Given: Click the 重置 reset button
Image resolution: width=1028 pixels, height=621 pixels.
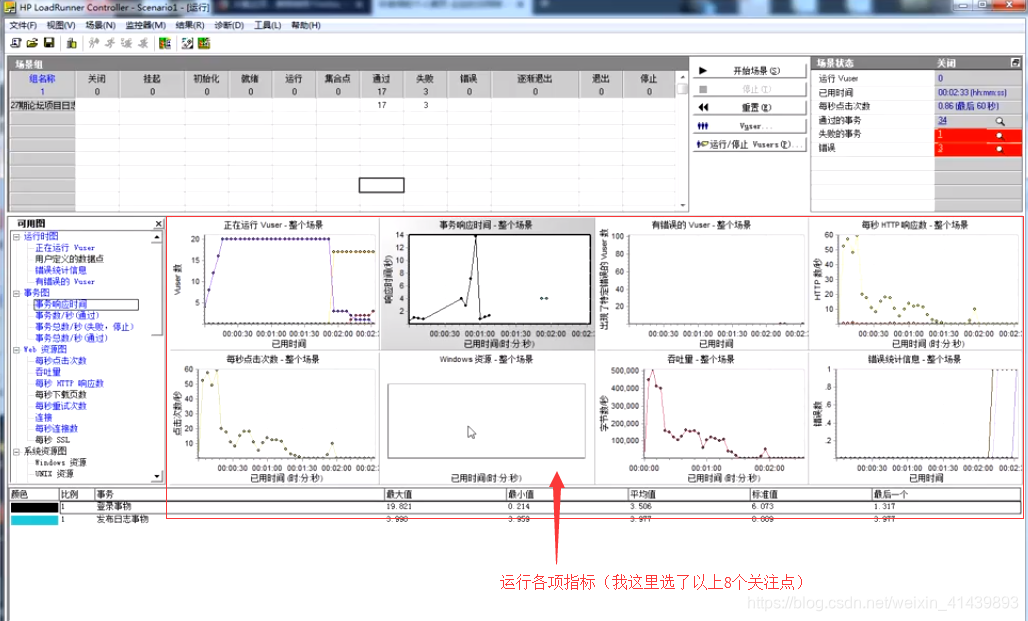Looking at the screenshot, I should (x=750, y=108).
